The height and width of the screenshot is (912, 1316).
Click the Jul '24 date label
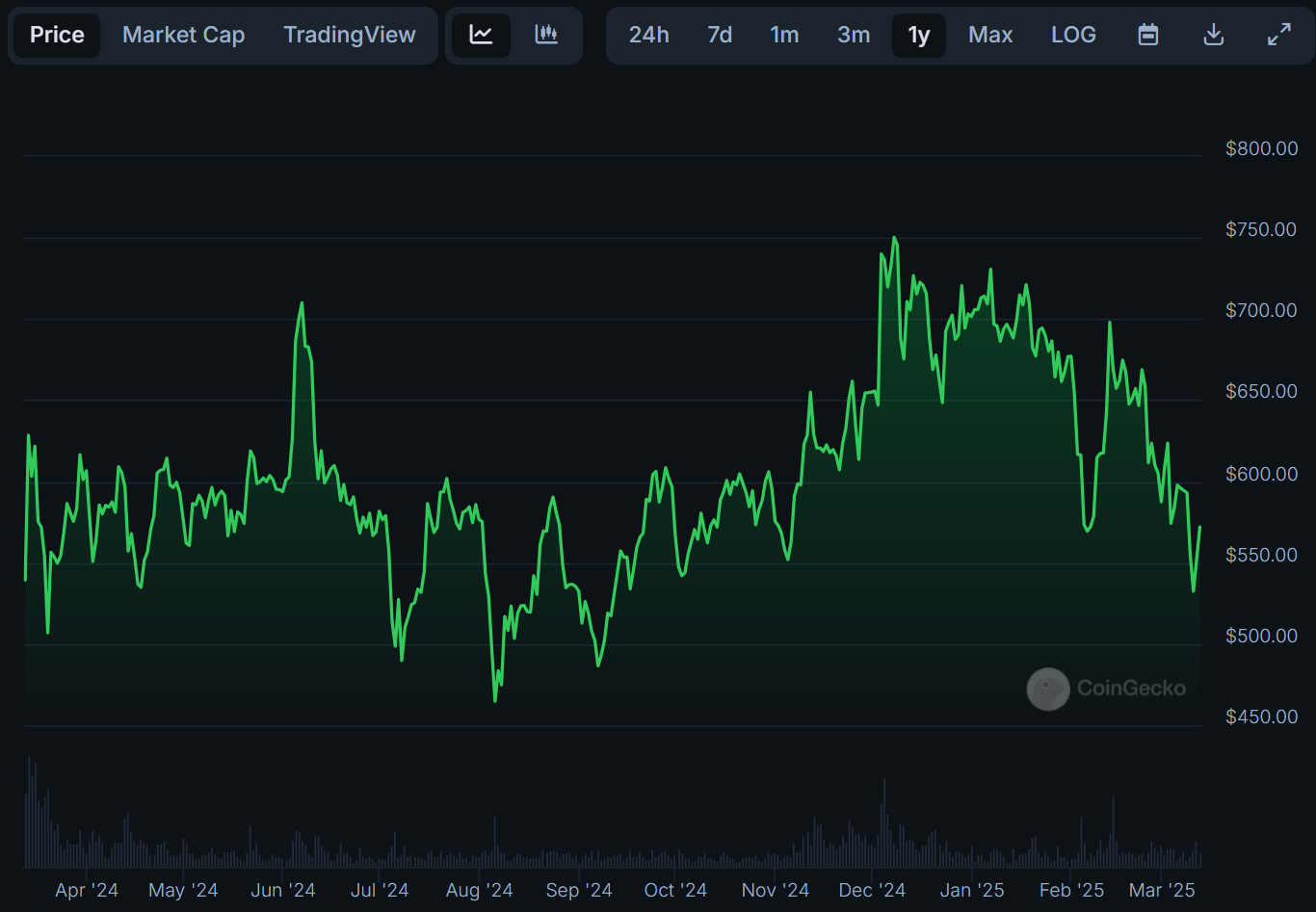click(x=380, y=890)
